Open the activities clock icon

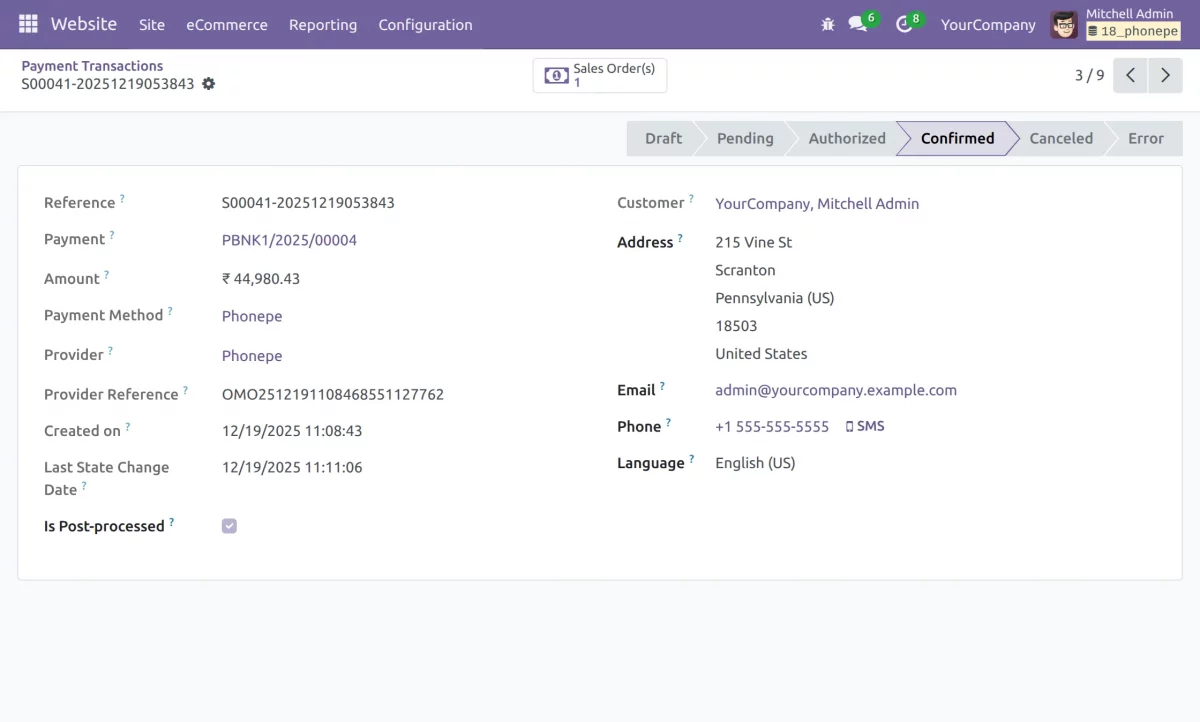903,24
